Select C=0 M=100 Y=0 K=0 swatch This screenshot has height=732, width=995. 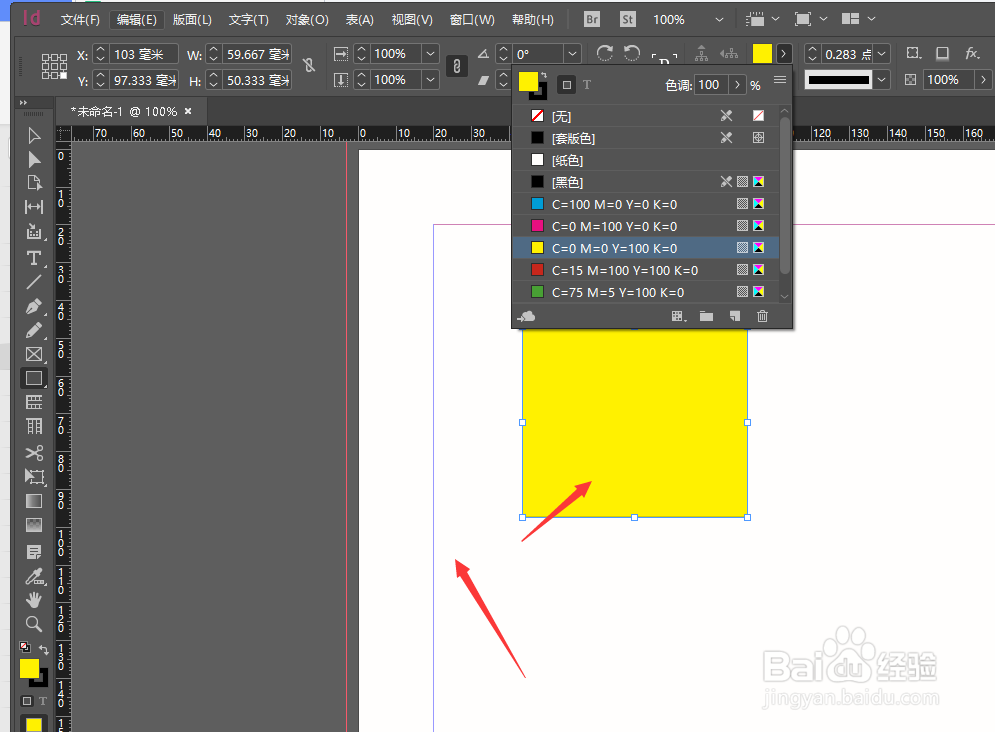646,226
